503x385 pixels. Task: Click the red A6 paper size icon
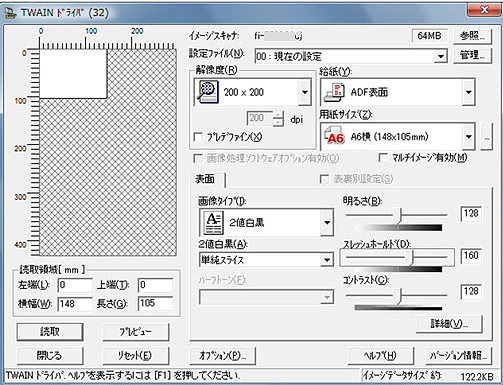(334, 136)
